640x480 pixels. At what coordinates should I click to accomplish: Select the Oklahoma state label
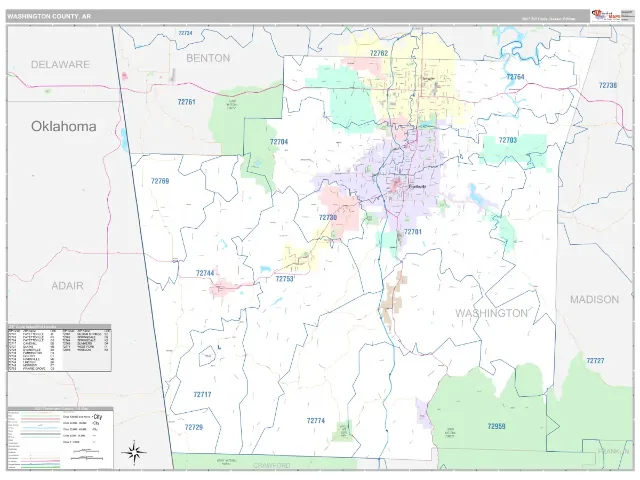tap(64, 127)
